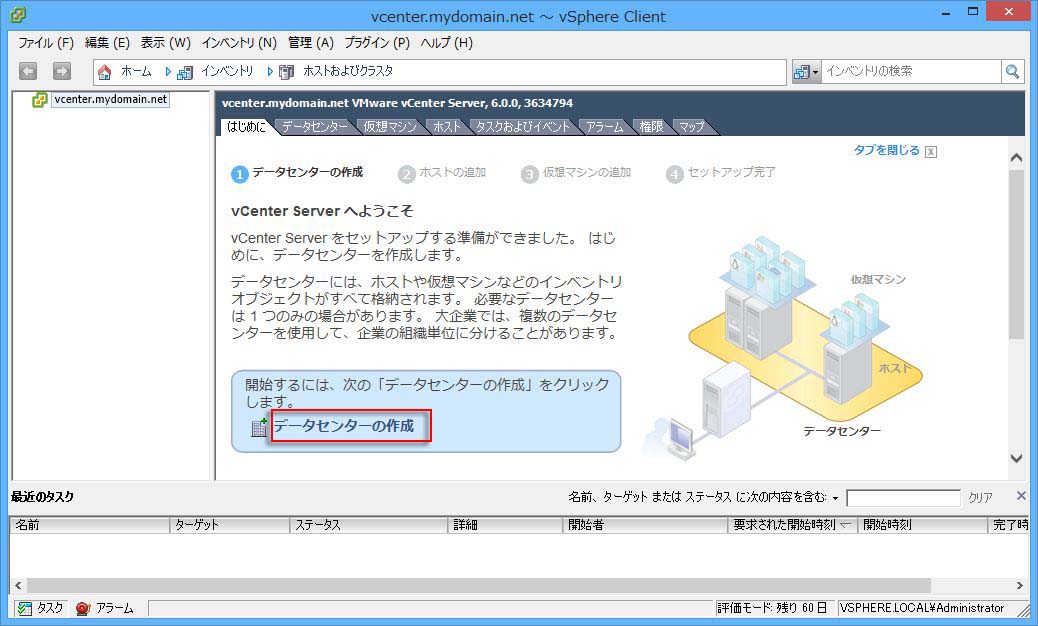Switch to the データセンター tab
The height and width of the screenshot is (626, 1038).
[314, 126]
